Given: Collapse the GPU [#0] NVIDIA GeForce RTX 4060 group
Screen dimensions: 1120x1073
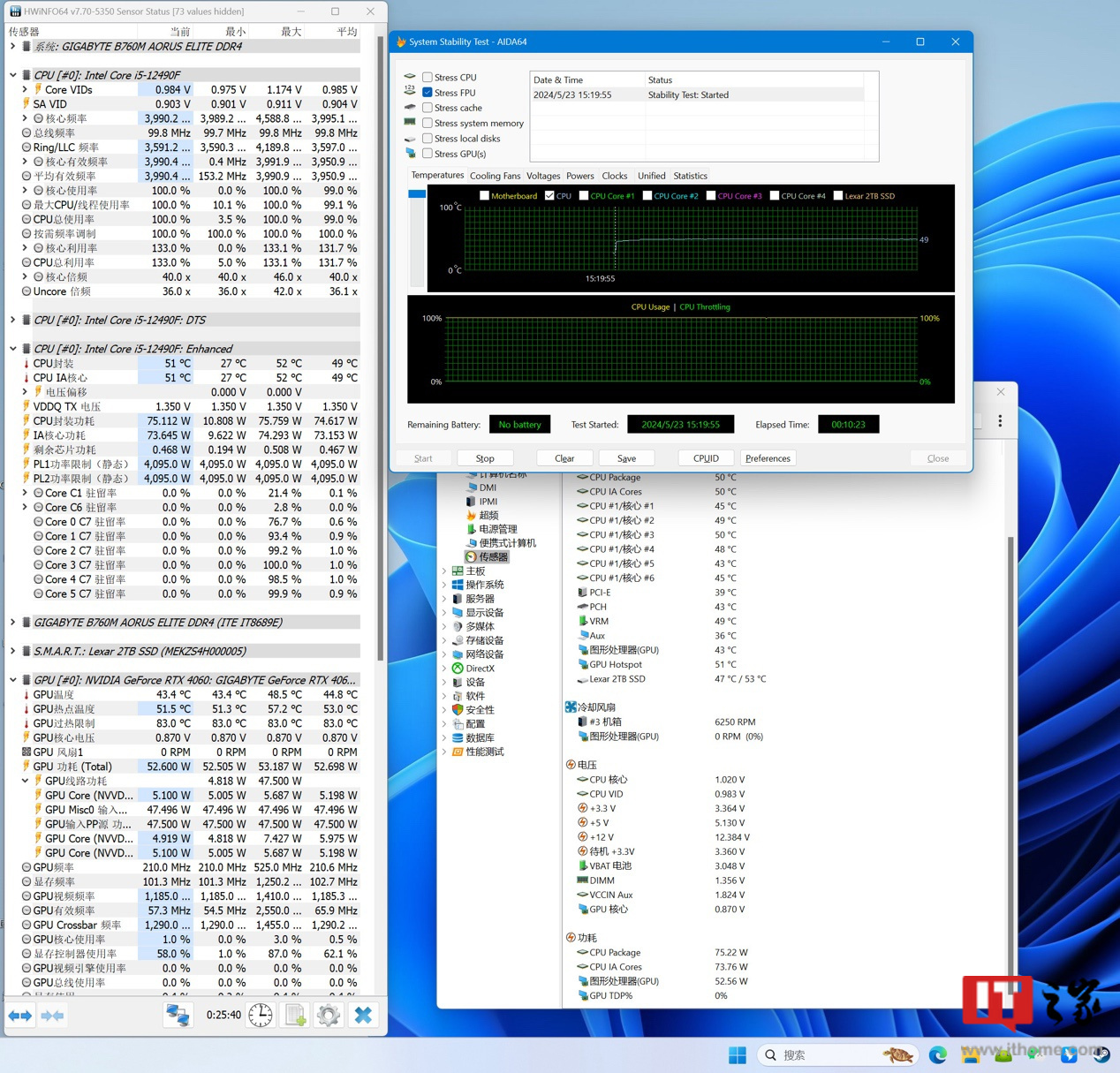Looking at the screenshot, I should [x=13, y=680].
